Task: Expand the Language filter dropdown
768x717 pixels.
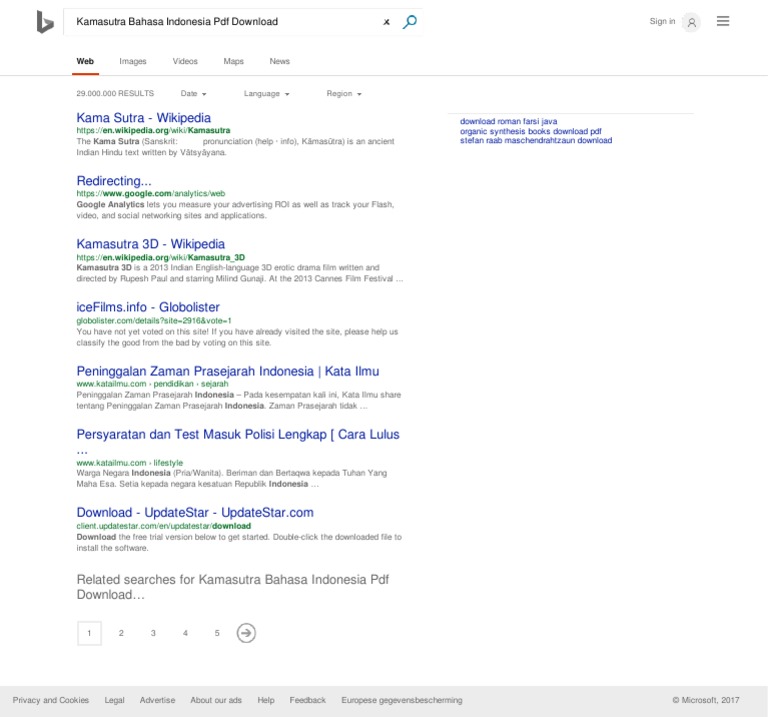Action: 267,94
